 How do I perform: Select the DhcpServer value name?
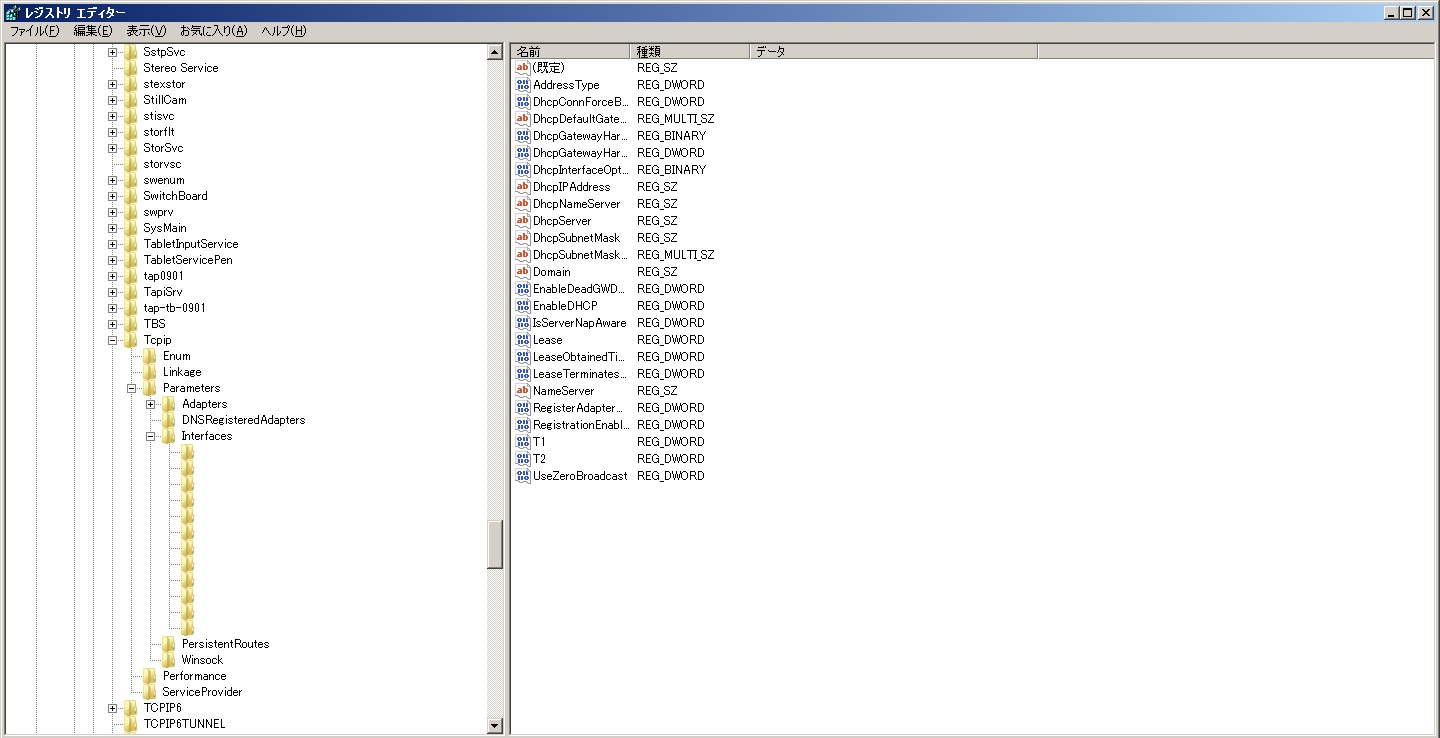pyautogui.click(x=562, y=221)
